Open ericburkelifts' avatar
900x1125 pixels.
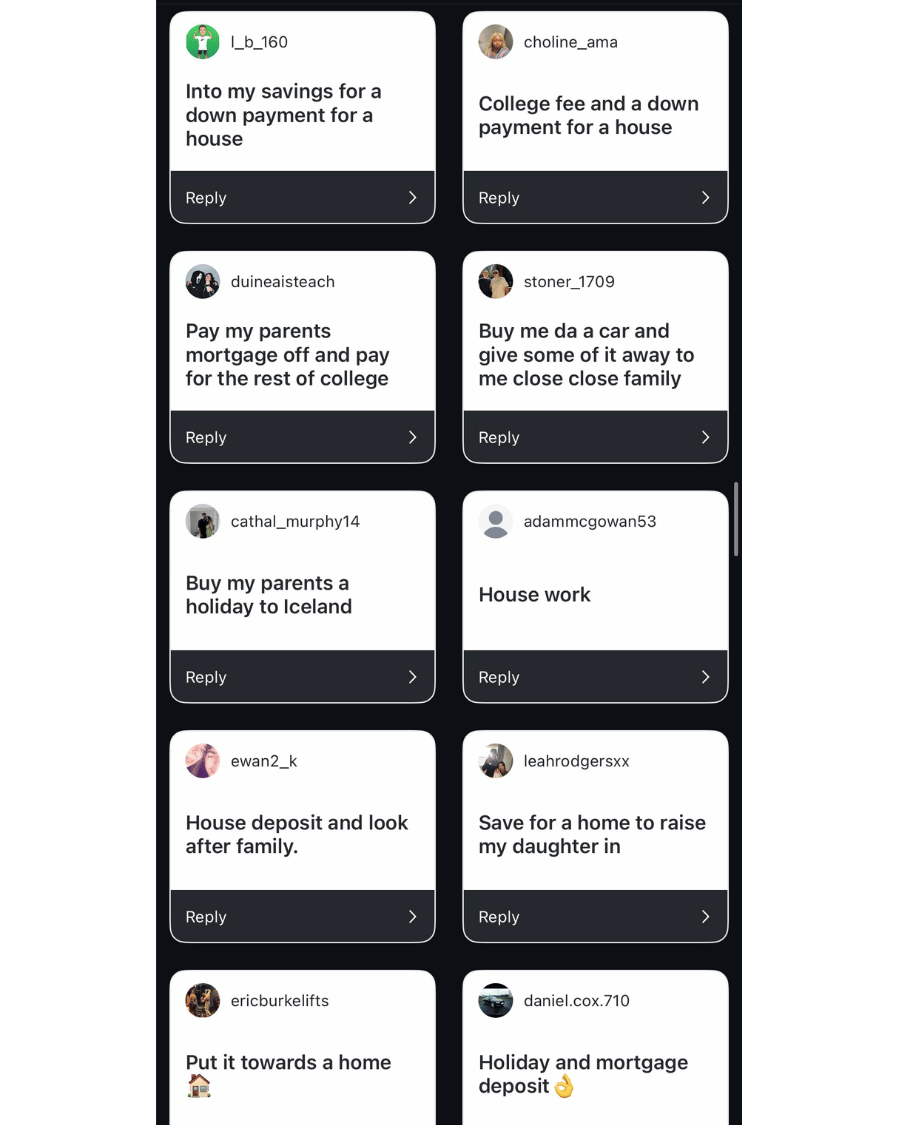click(x=203, y=1001)
